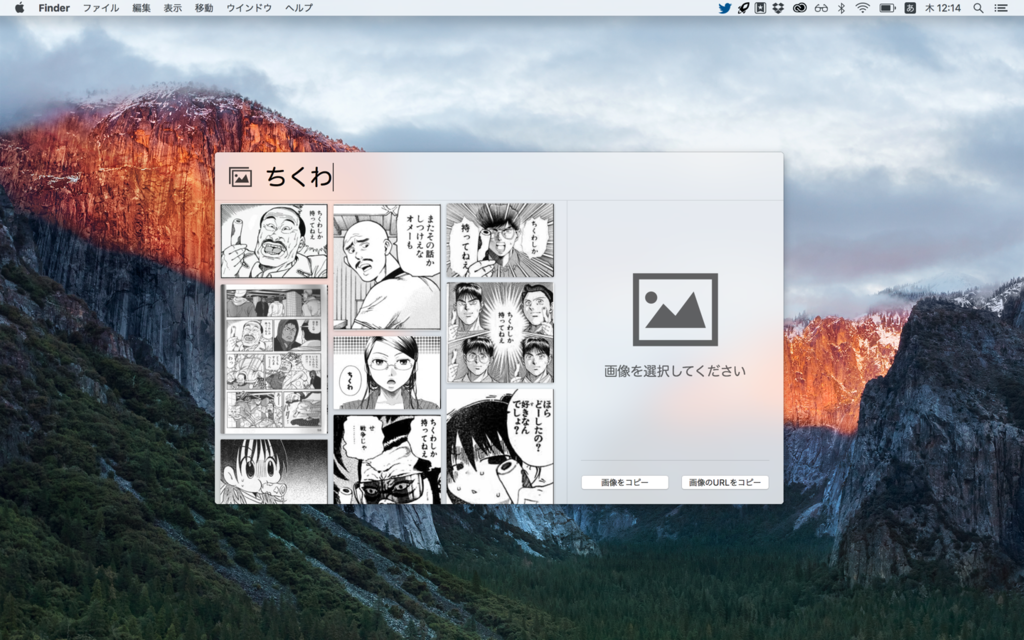Select spiky-haired man chikuwa-to-eye thumbnail
Image resolution: width=1024 pixels, height=640 pixels.
[x=500, y=240]
